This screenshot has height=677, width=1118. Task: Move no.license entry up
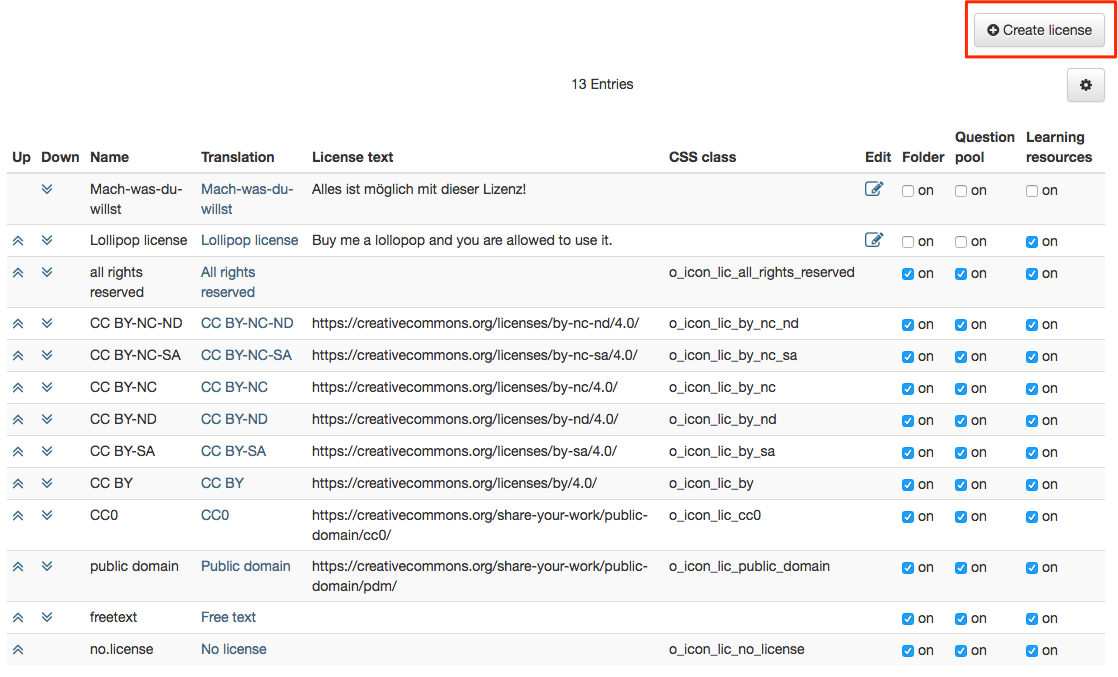pyautogui.click(x=18, y=649)
